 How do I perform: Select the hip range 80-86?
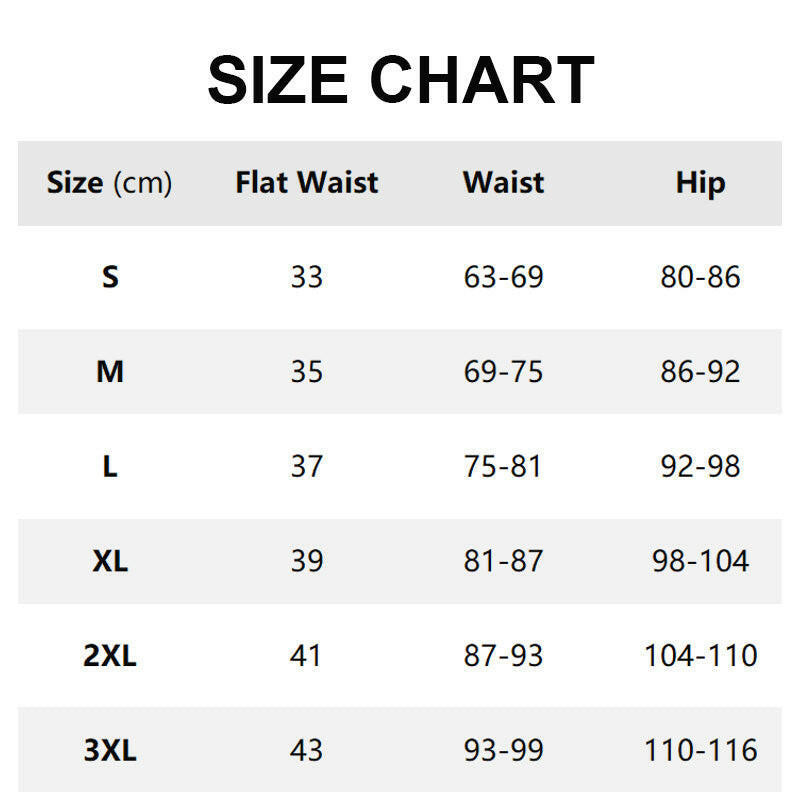[x=700, y=277]
